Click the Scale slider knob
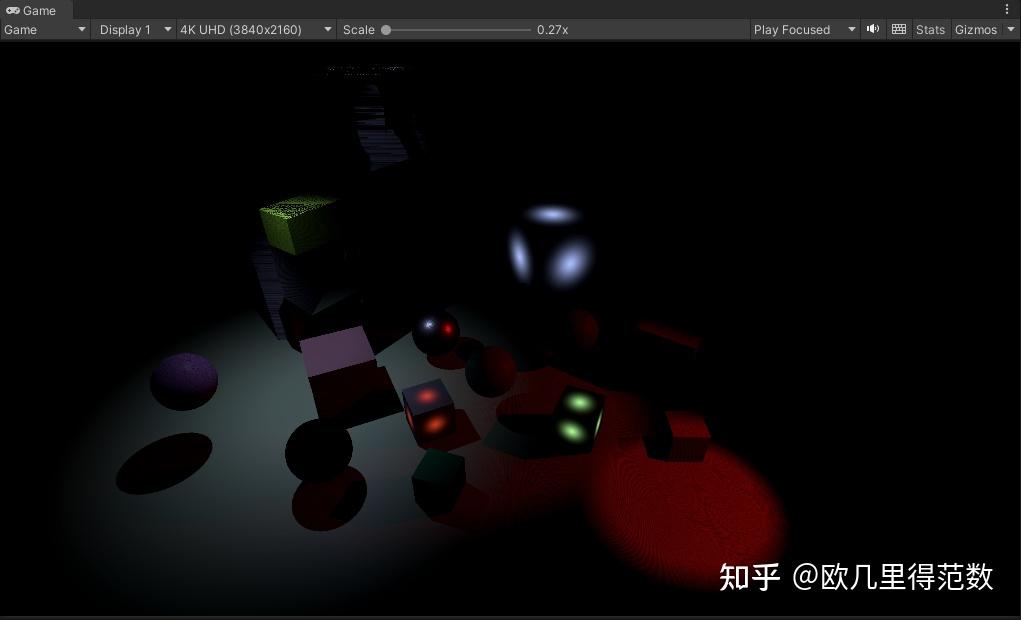The height and width of the screenshot is (620, 1021). tap(385, 29)
